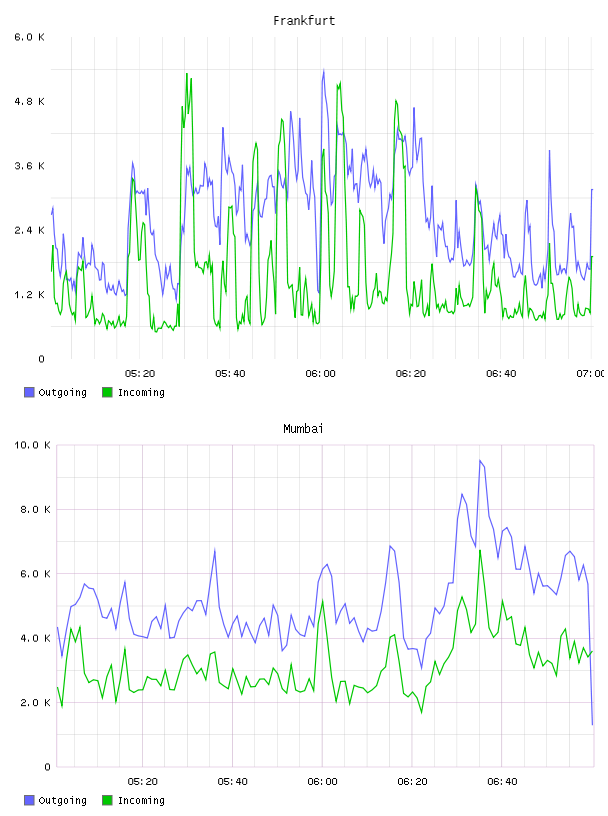Screen dimensions: 608x816
Task: Click the Outgoing label in Frankfurt legend
Action: pos(62,393)
